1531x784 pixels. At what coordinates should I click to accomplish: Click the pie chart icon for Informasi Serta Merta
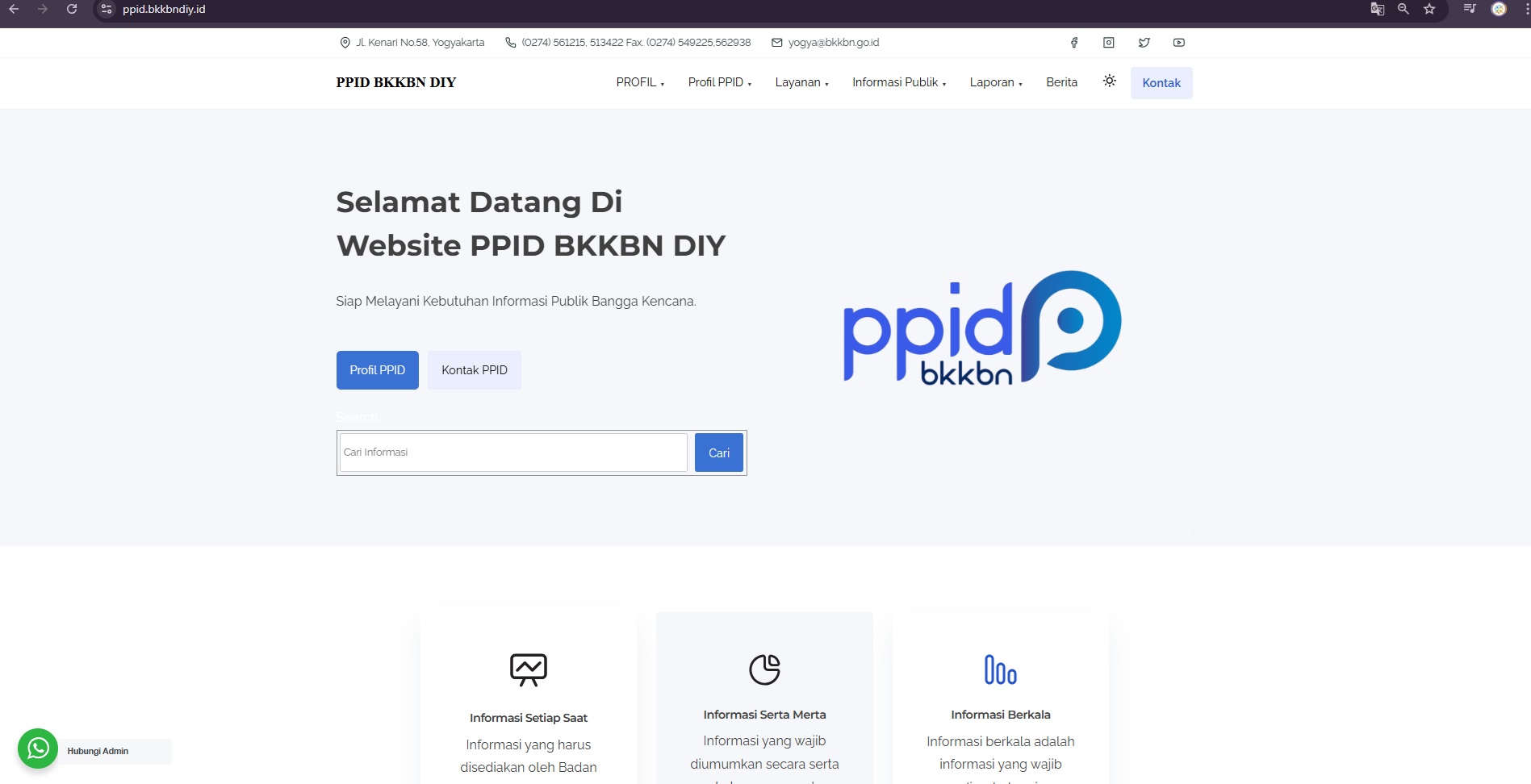(x=764, y=669)
